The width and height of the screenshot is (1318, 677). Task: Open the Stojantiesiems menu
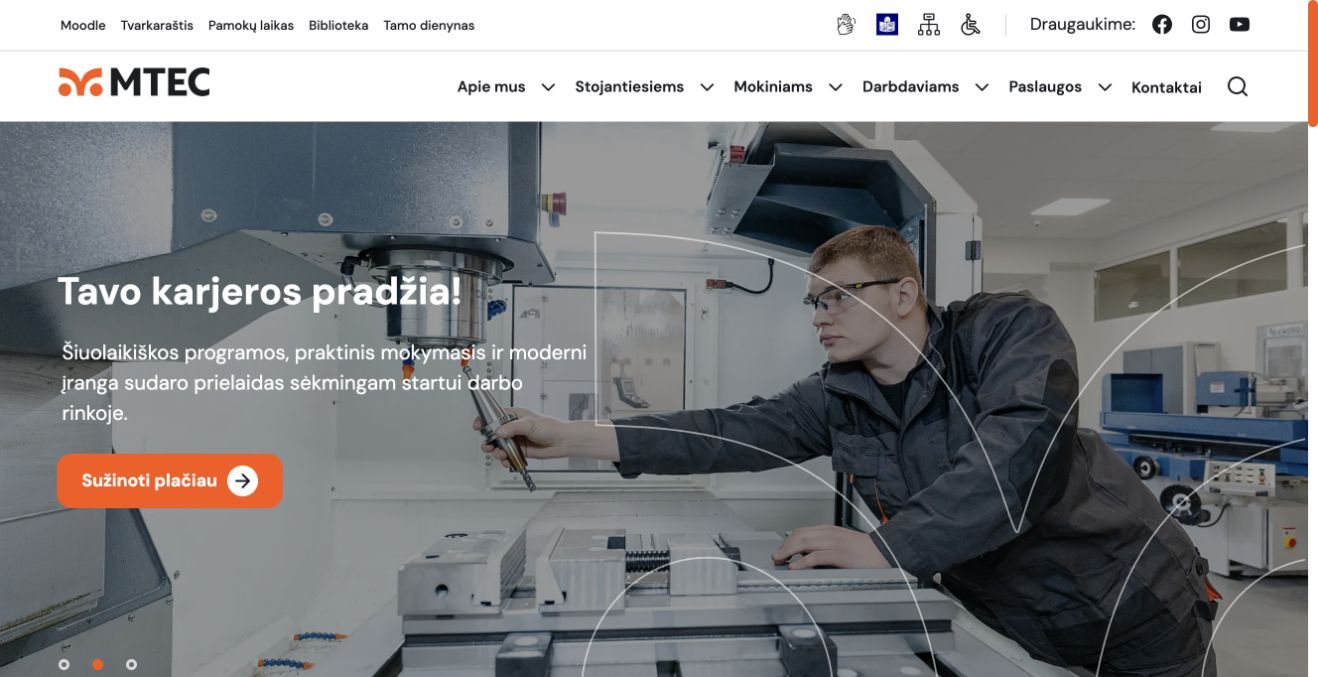point(629,87)
